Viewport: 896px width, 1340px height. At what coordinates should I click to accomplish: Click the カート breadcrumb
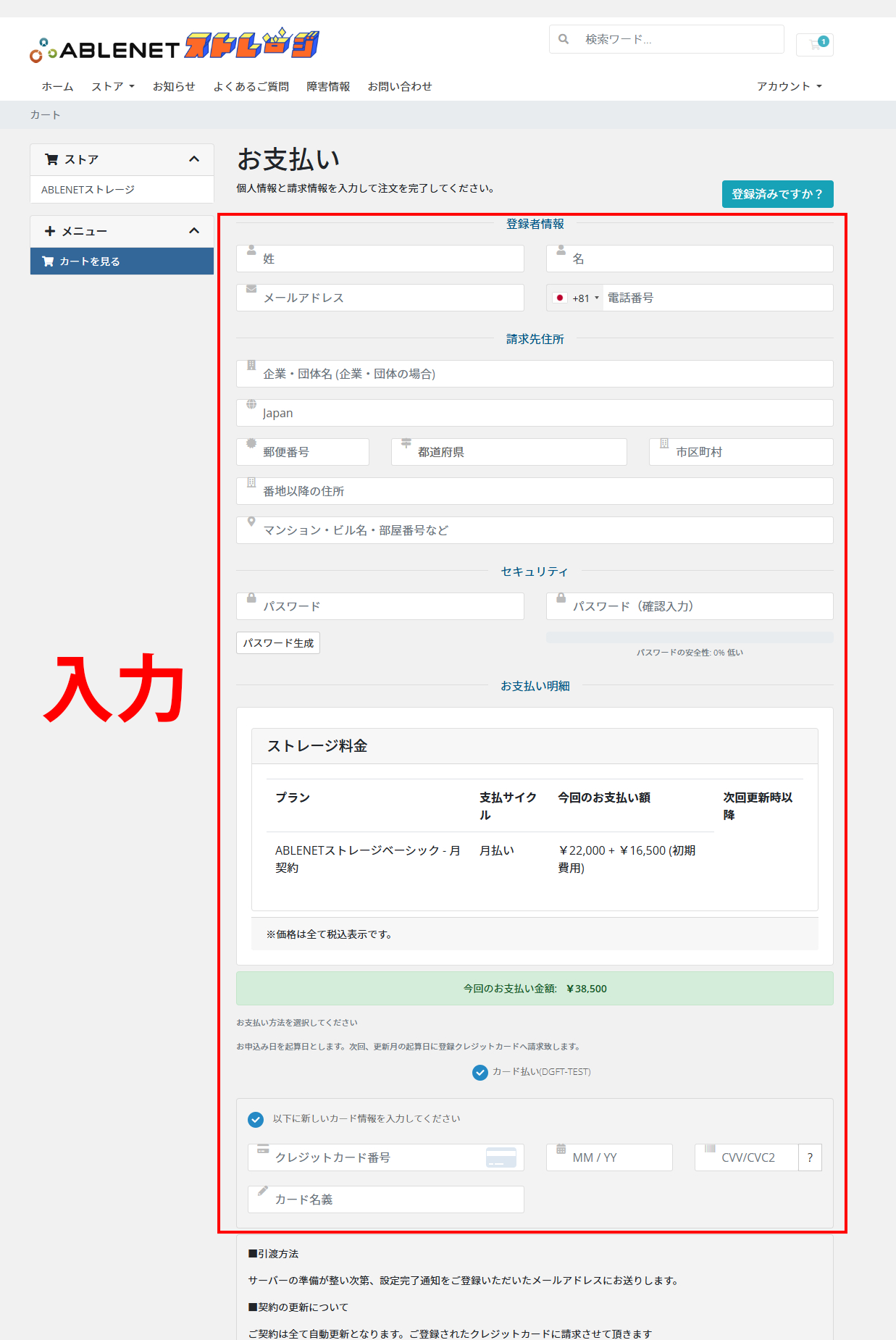coord(45,114)
